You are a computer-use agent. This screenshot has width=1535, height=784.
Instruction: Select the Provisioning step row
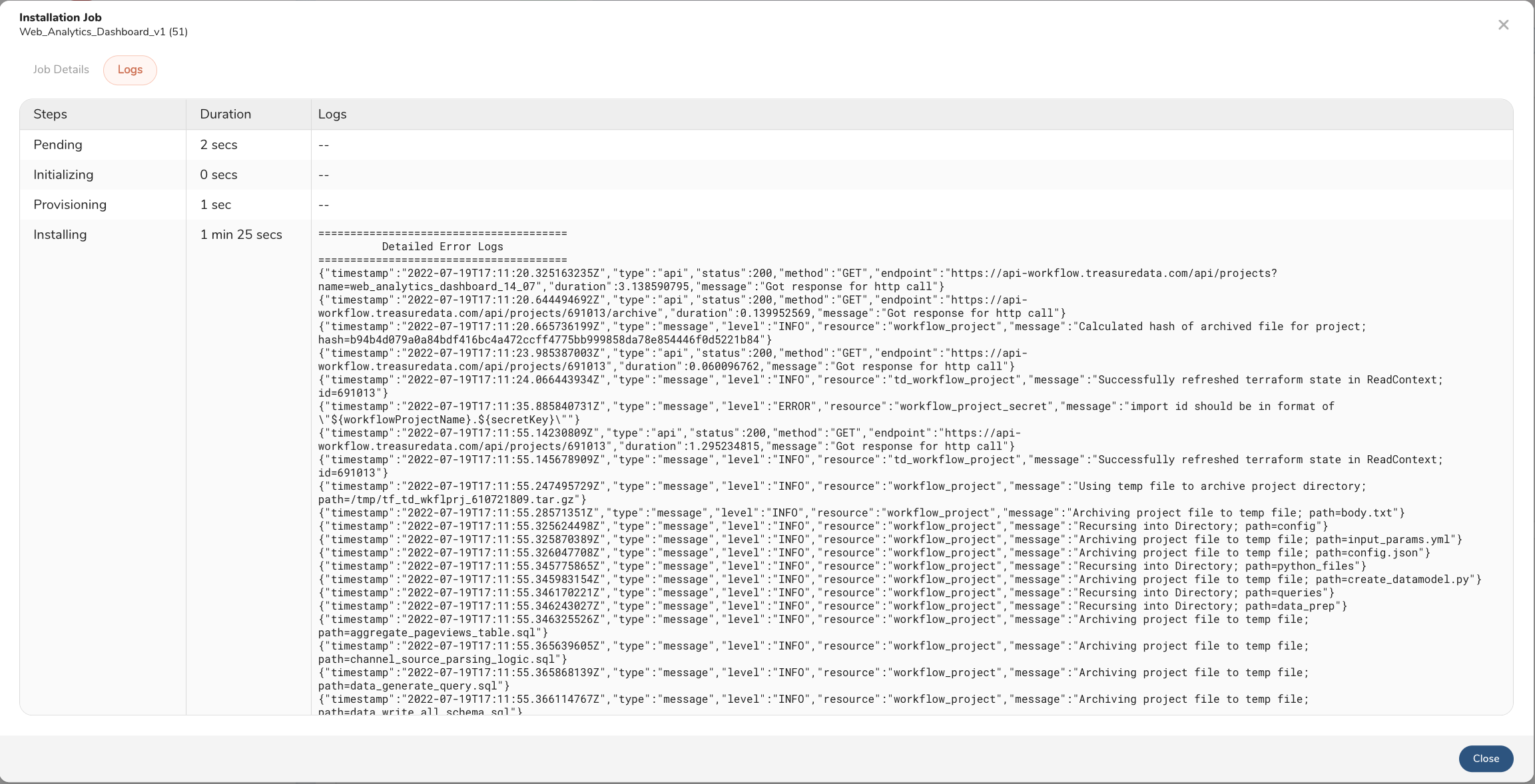[x=70, y=204]
